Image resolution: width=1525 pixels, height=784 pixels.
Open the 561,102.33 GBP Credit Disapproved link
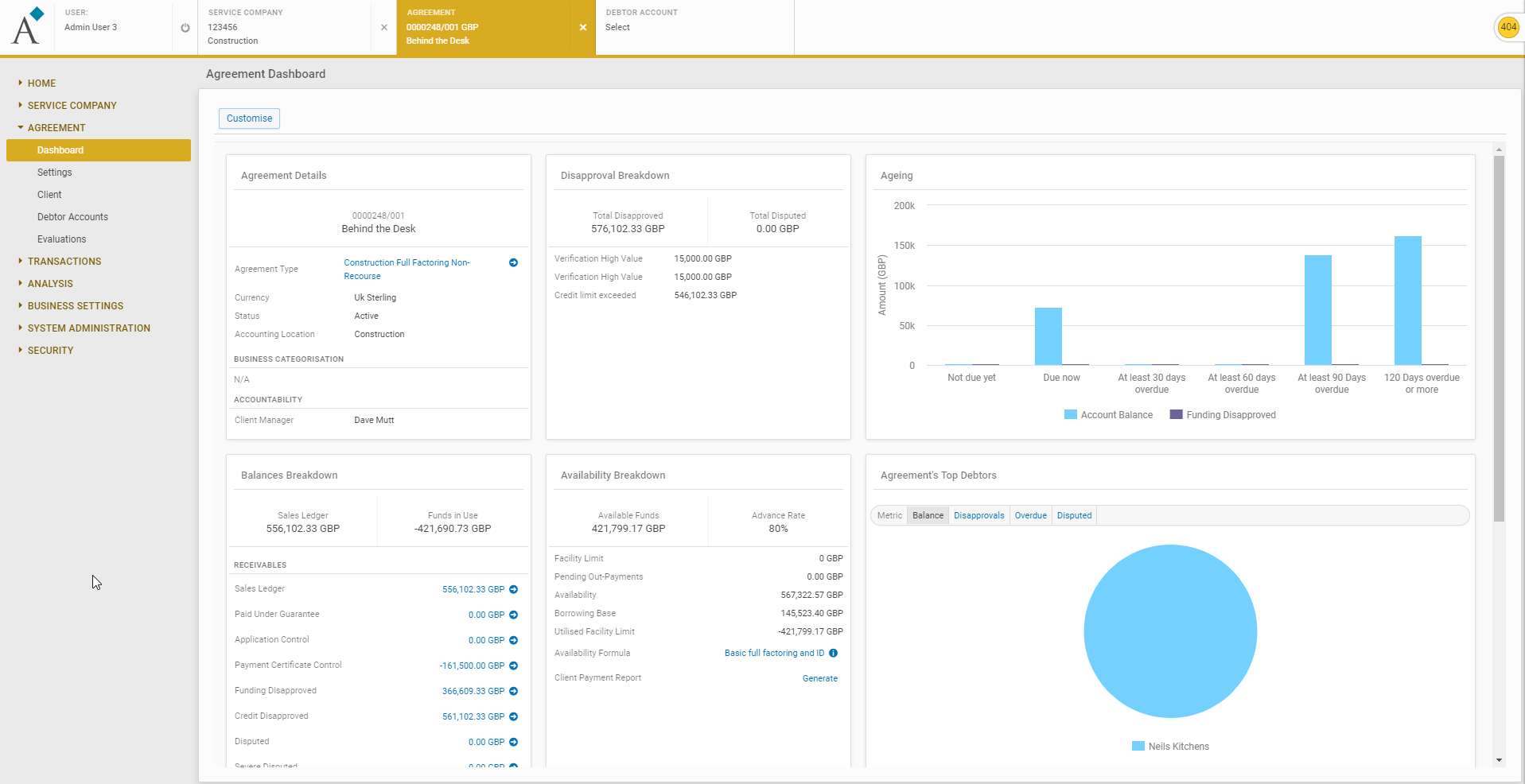[473, 716]
